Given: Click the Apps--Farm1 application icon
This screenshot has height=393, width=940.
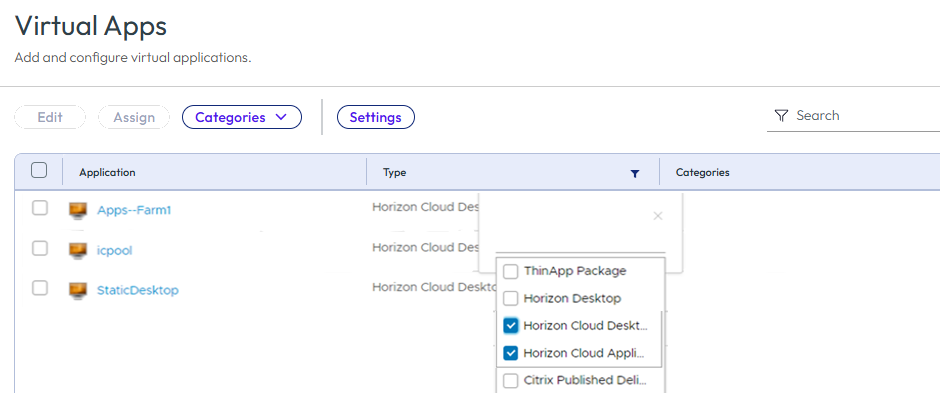Looking at the screenshot, I should click(x=78, y=210).
